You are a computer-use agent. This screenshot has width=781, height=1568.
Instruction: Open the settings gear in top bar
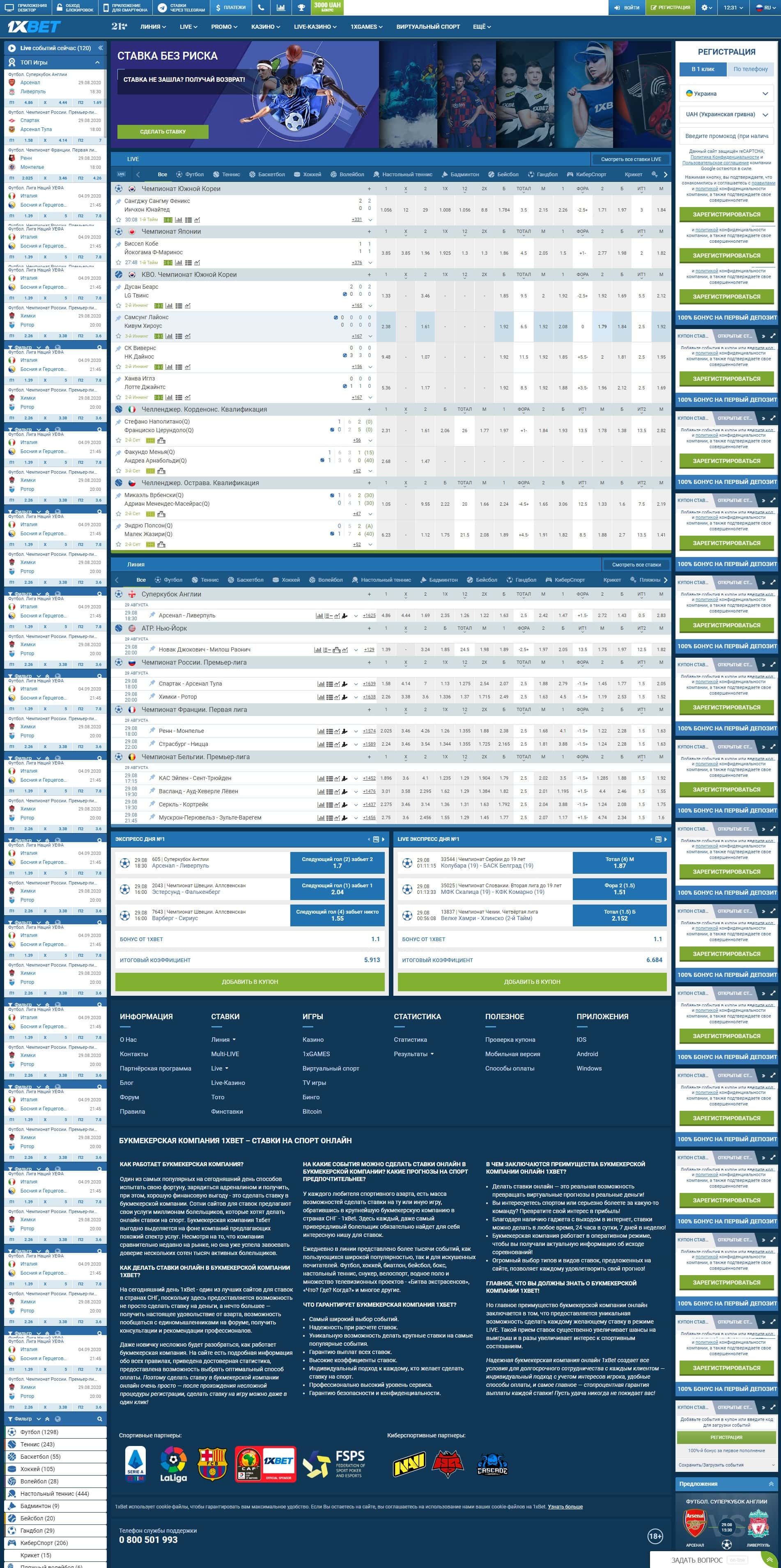[706, 8]
